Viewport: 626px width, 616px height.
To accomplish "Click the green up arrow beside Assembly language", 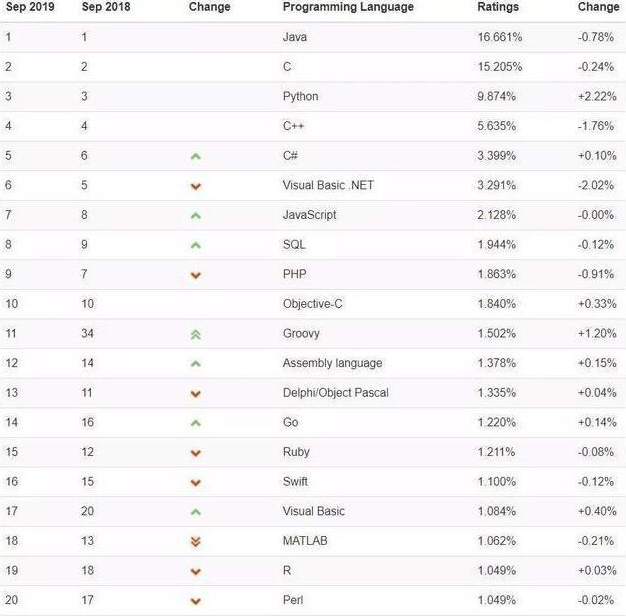I will click(x=196, y=364).
